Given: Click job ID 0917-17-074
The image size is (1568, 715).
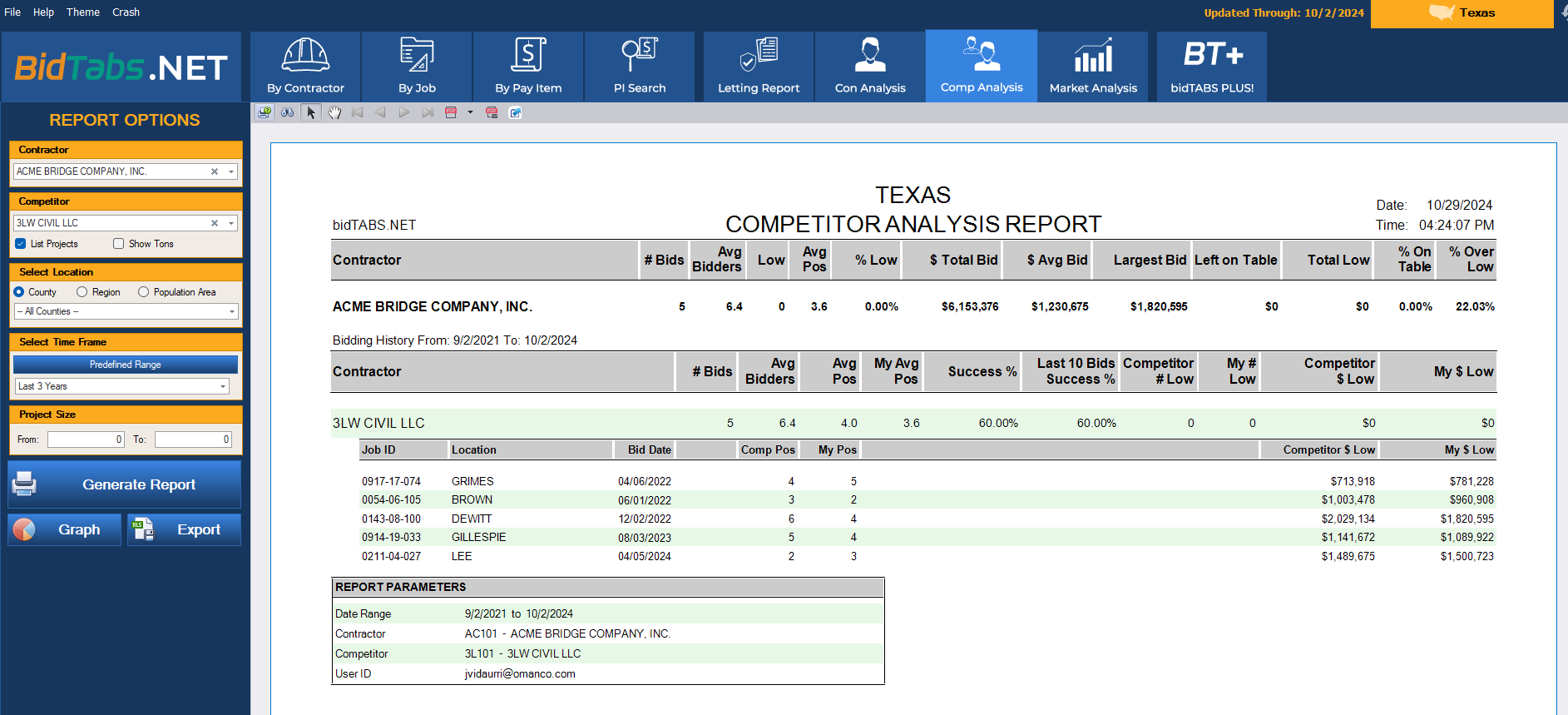Looking at the screenshot, I should [391, 481].
